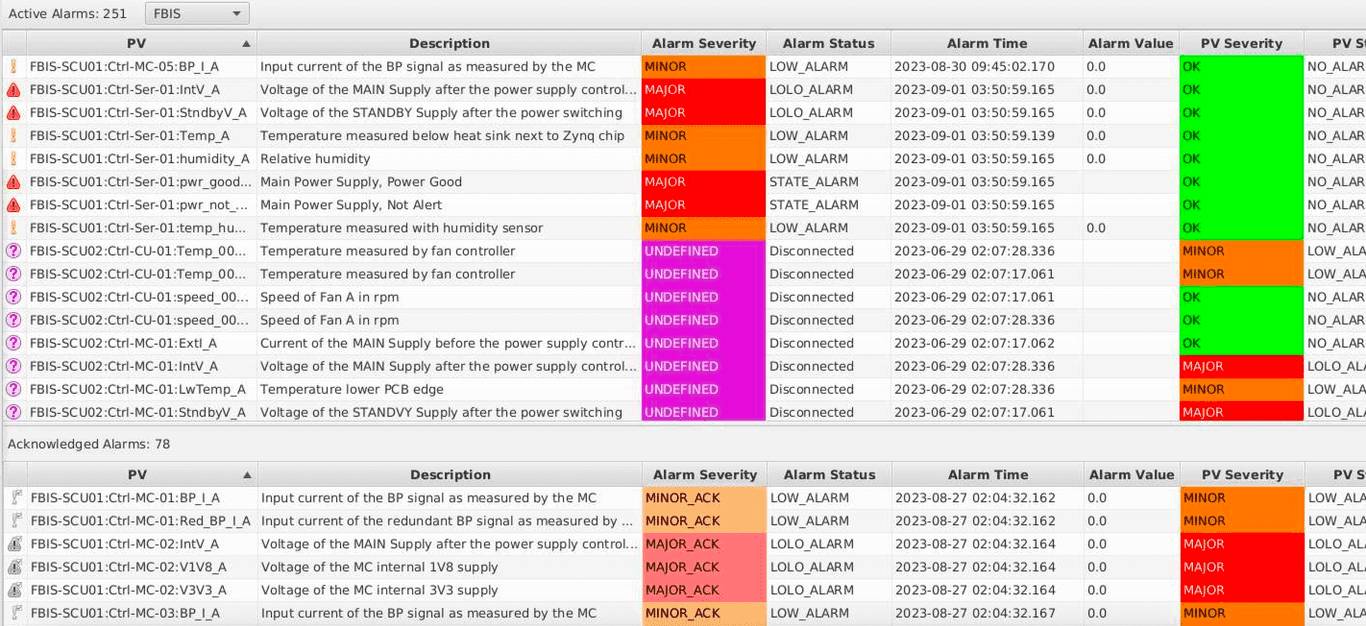Viewport: 1366px width, 626px height.
Task: Click the acknowledged major icon beside Ctrl-MC-02:V3V3_A
Action: tap(15, 590)
